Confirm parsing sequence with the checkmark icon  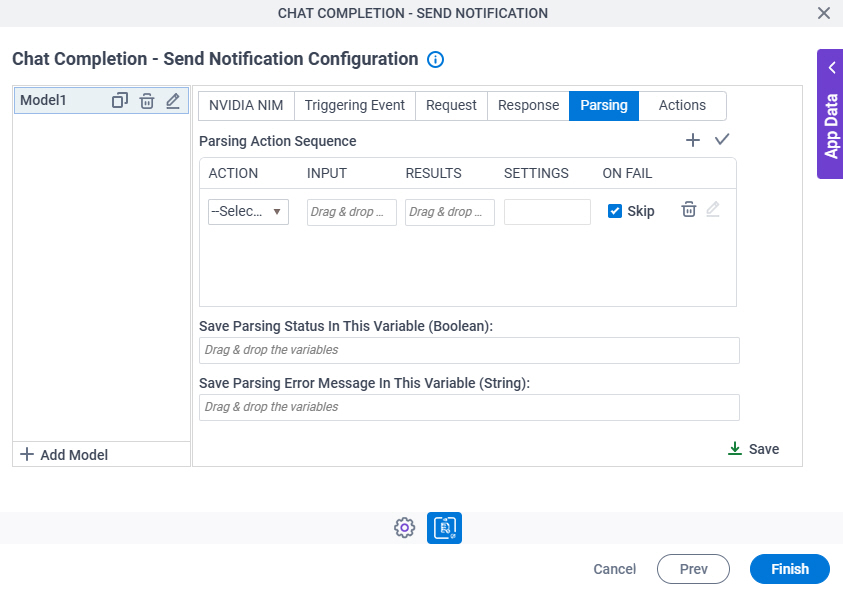point(721,140)
